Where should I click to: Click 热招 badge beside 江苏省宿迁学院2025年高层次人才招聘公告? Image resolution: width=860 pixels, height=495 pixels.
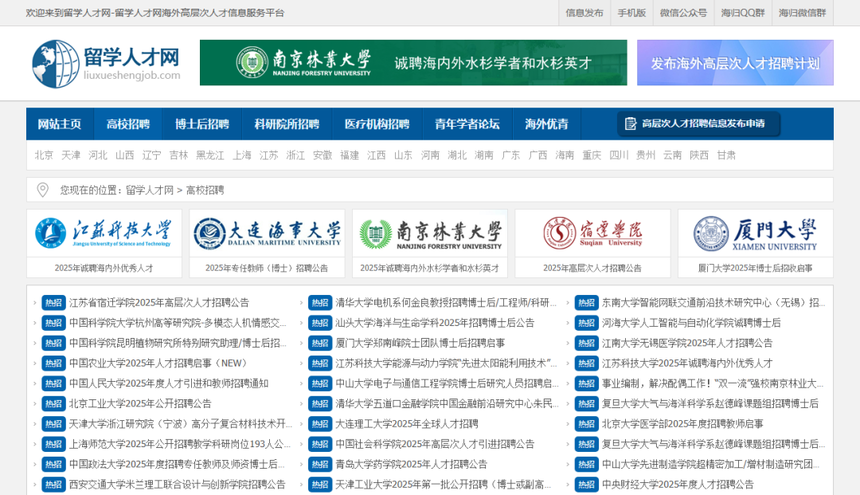pos(53,303)
